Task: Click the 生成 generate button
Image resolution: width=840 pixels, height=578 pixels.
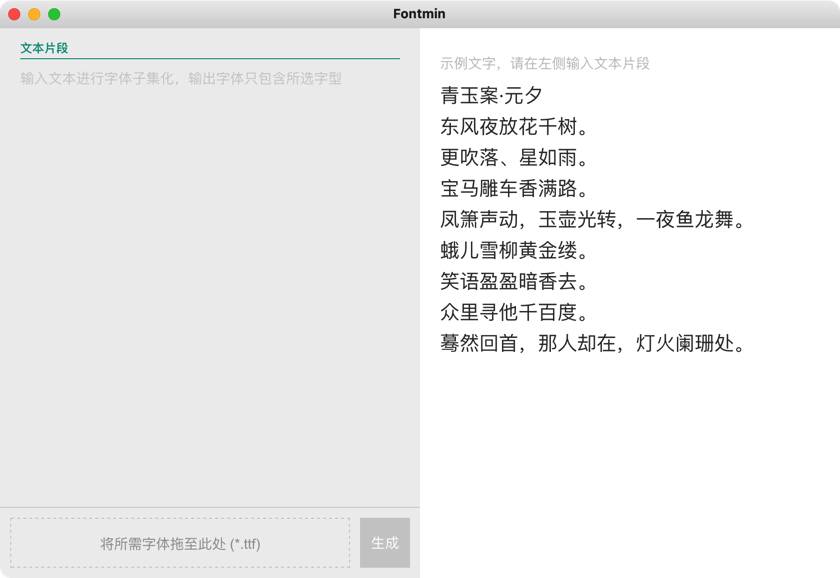Action: (385, 543)
